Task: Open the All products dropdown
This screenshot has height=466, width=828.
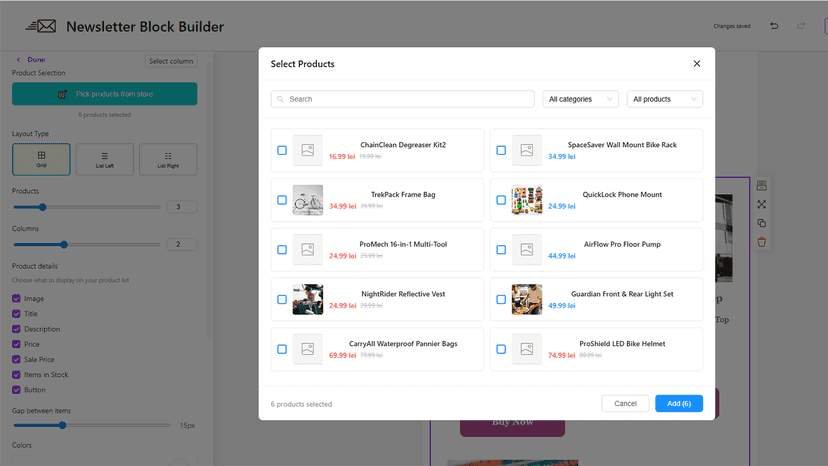Action: [x=664, y=99]
